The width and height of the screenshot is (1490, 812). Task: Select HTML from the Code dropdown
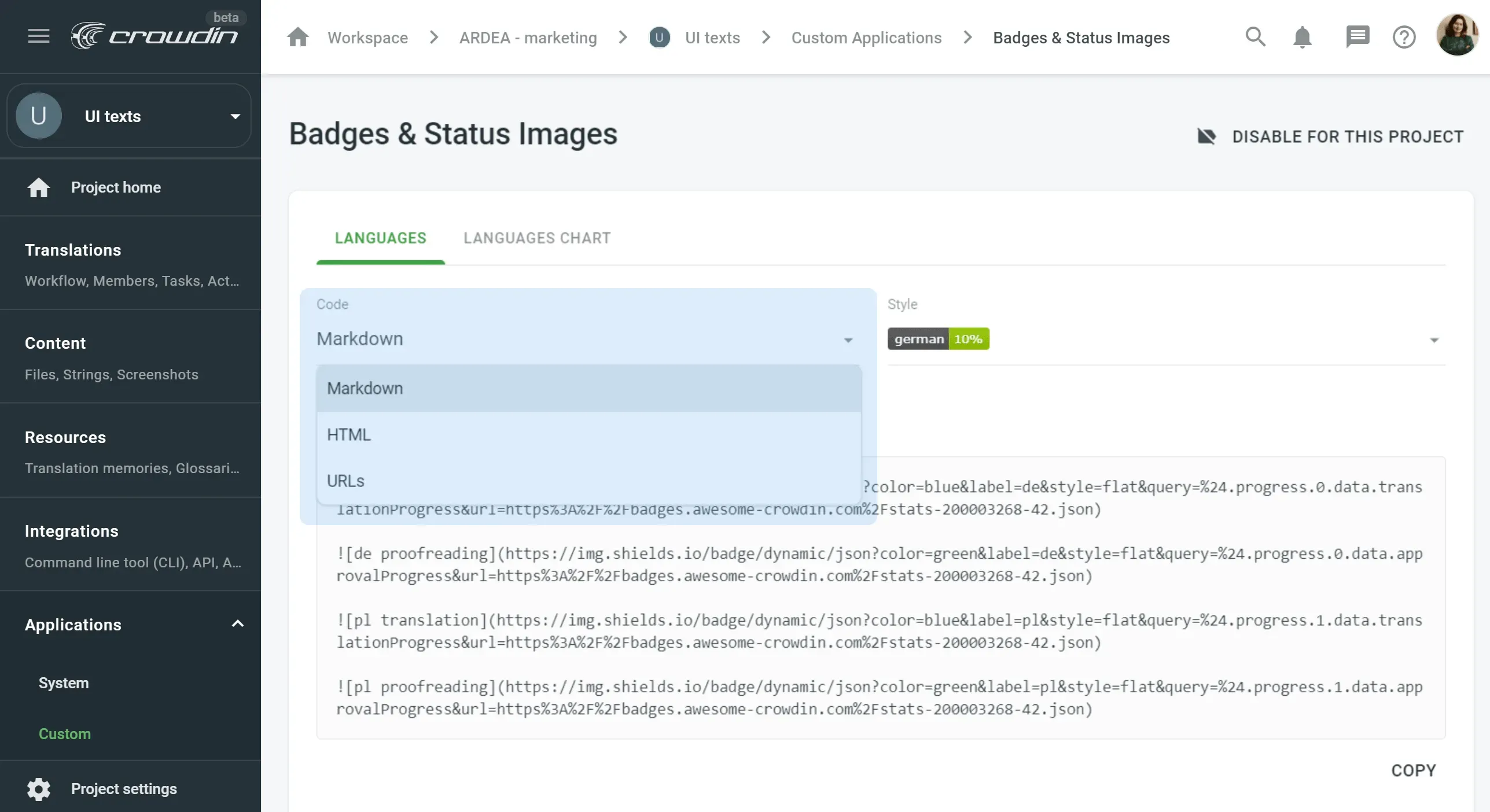[348, 434]
